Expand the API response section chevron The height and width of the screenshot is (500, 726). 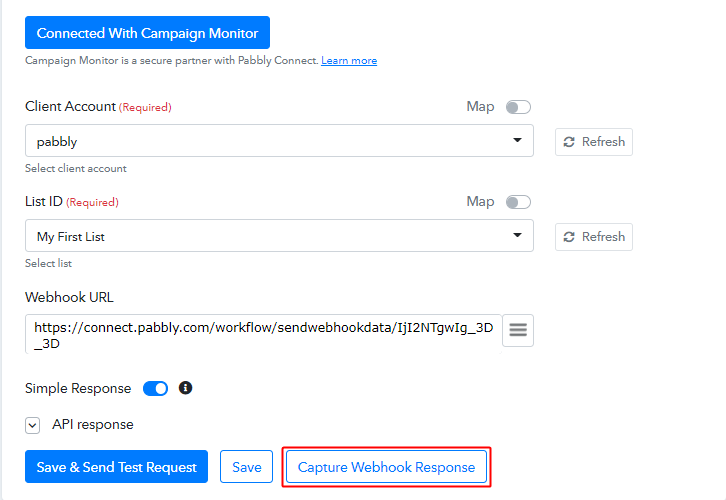[x=32, y=425]
